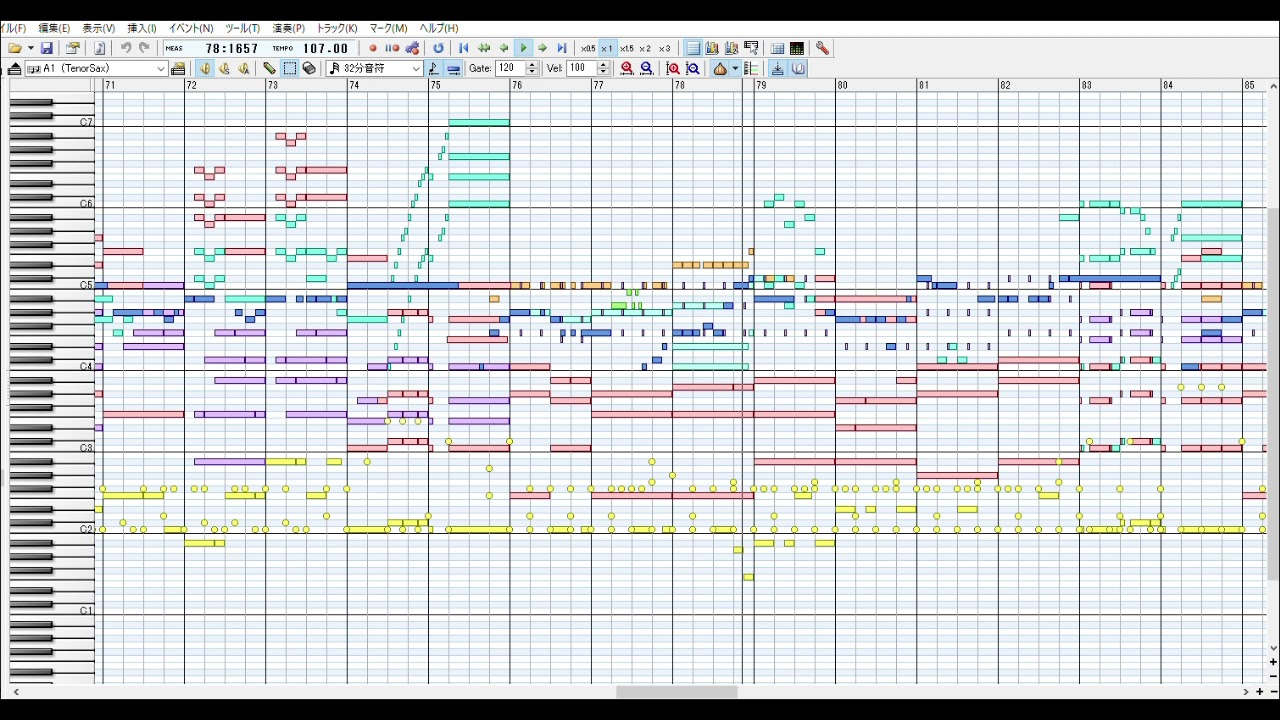Select the eraser tool
This screenshot has width=1280, height=720.
(309, 68)
